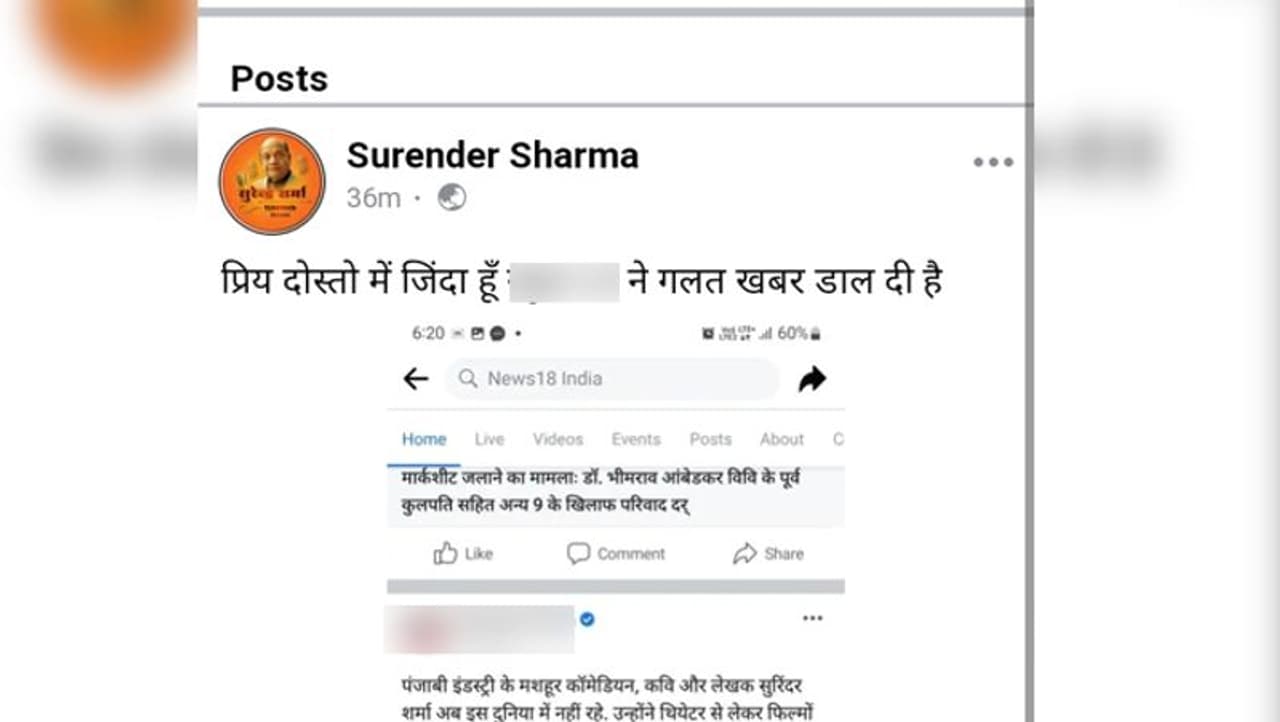This screenshot has width=1280, height=722.
Task: Click the thumbs-up Like icon
Action: pyautogui.click(x=446, y=553)
